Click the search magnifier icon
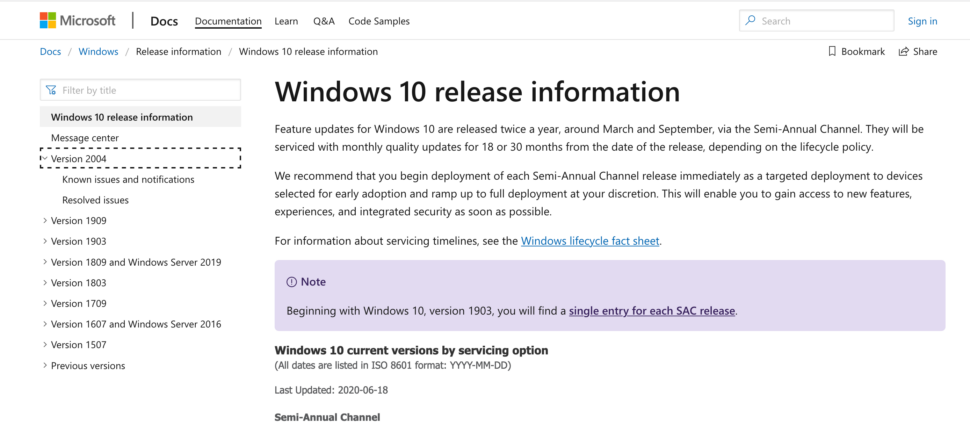 750,20
